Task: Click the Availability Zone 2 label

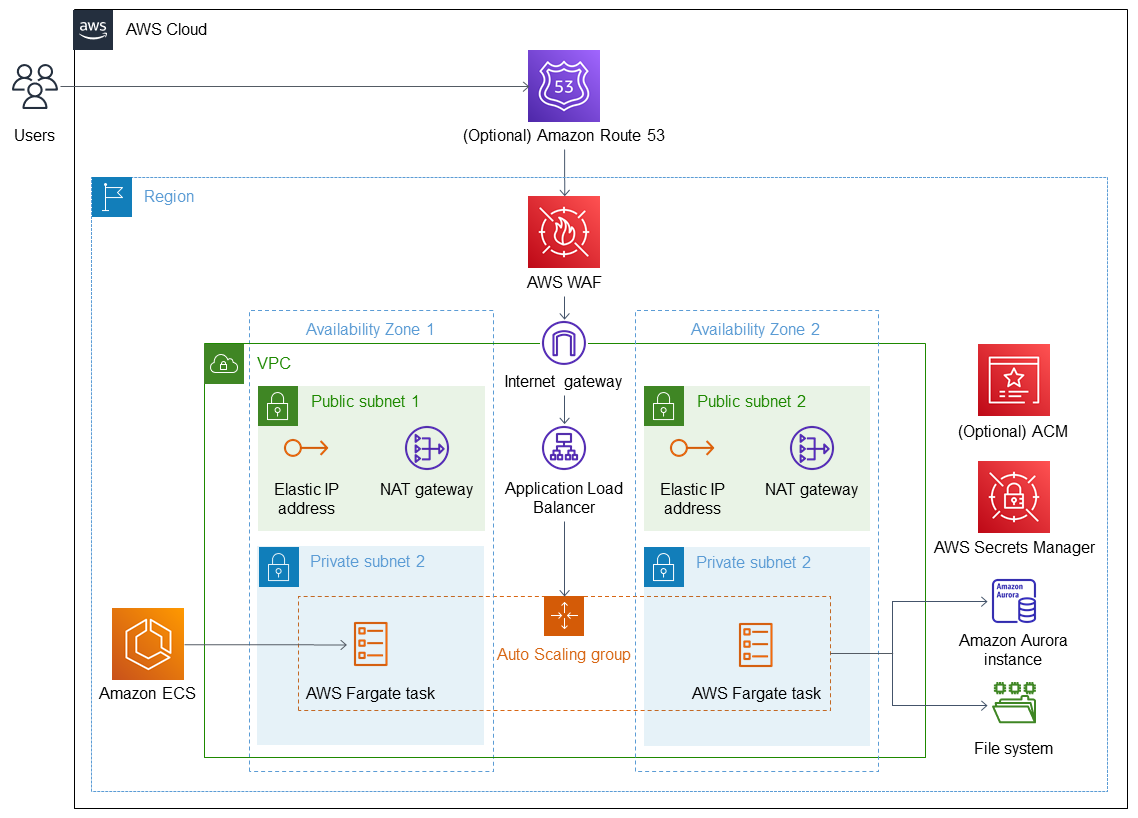Action: tap(755, 329)
